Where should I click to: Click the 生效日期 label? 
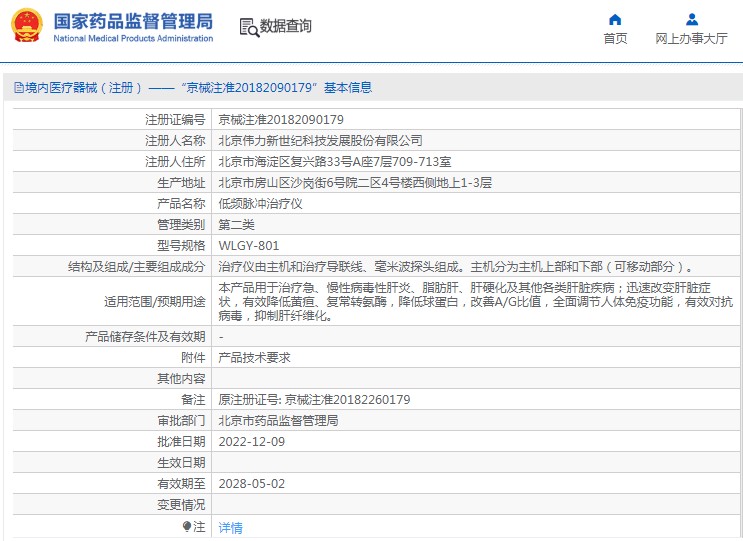181,462
